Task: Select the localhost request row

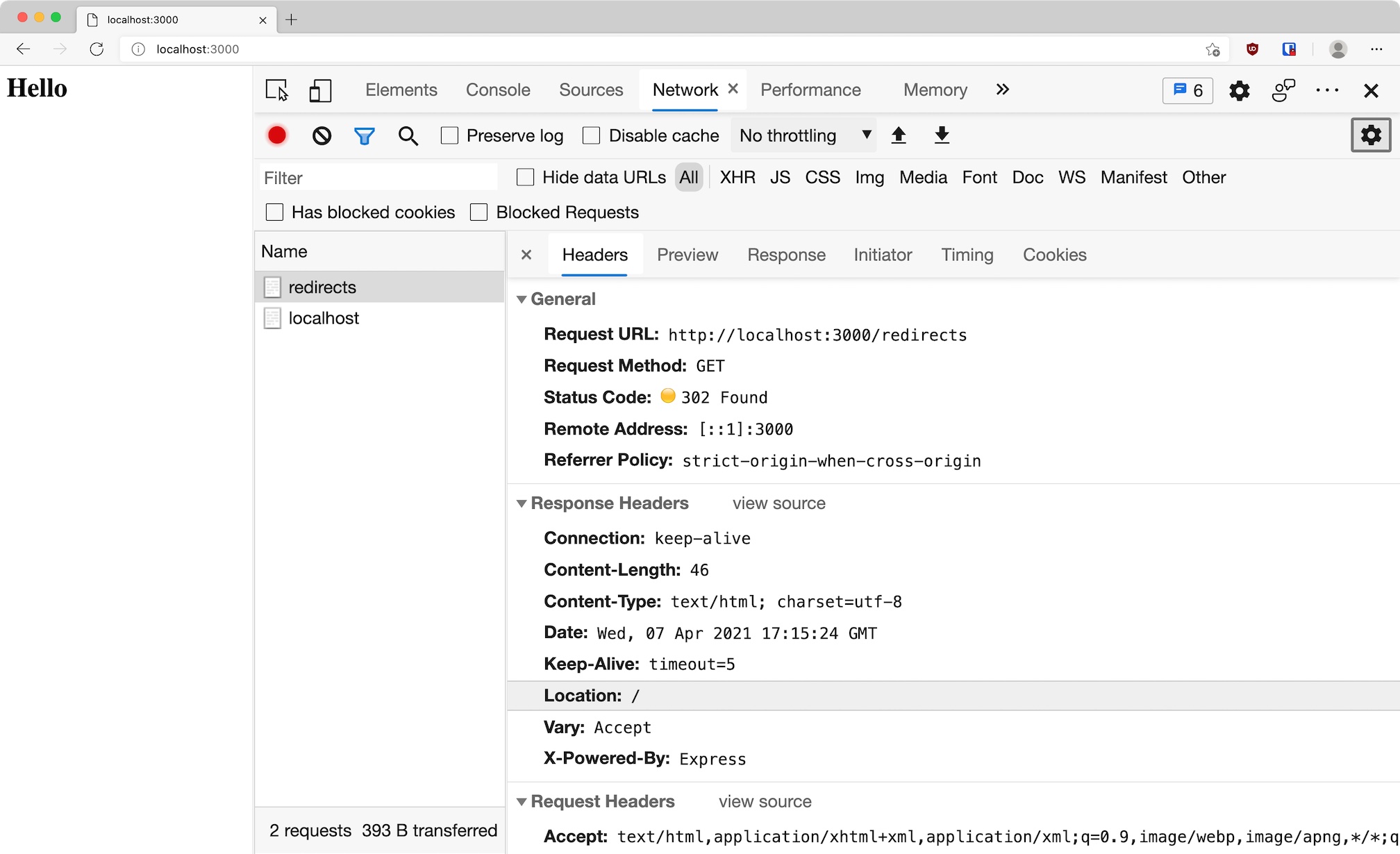Action: (x=380, y=318)
